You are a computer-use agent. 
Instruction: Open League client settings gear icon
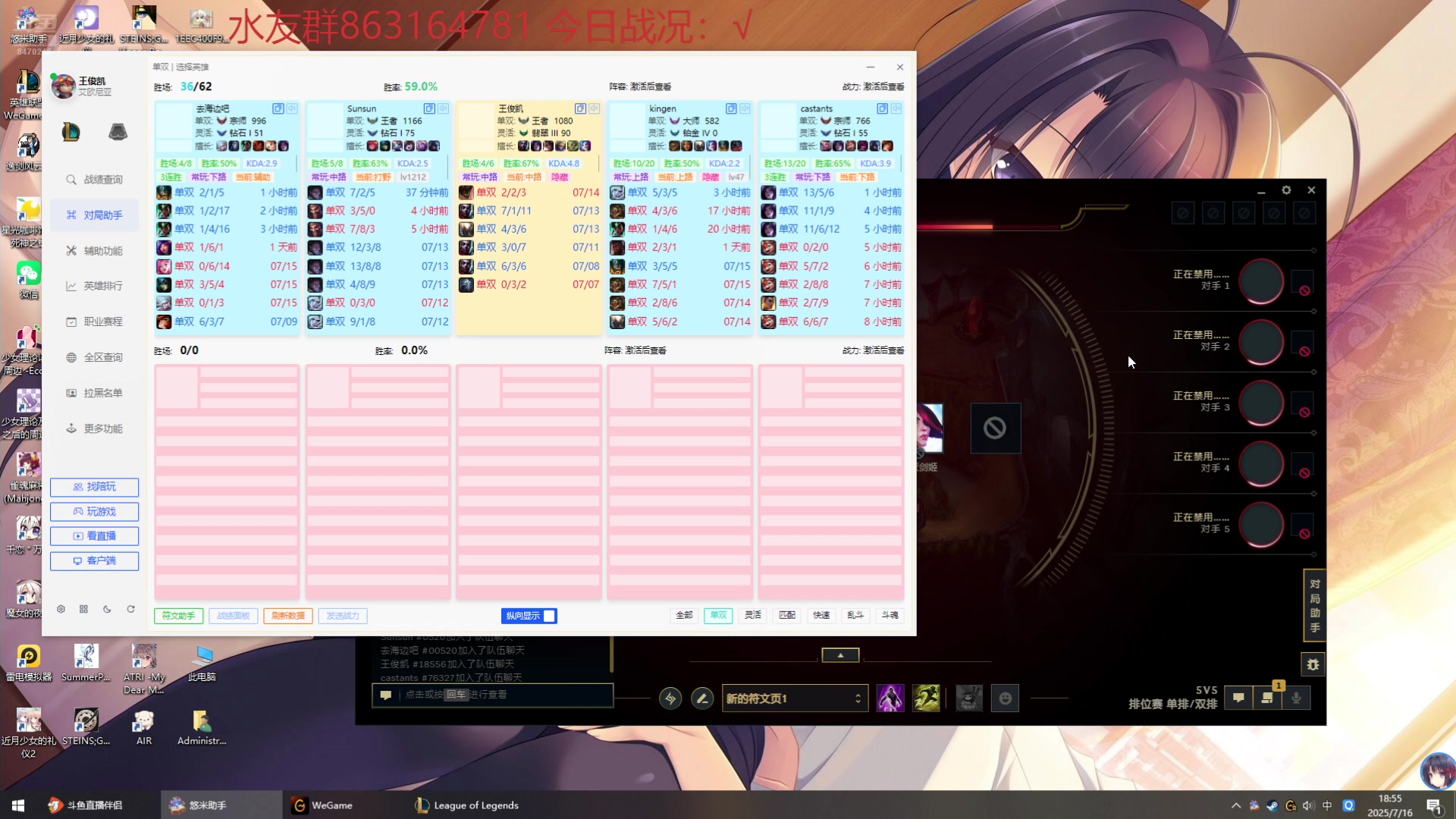(1286, 190)
